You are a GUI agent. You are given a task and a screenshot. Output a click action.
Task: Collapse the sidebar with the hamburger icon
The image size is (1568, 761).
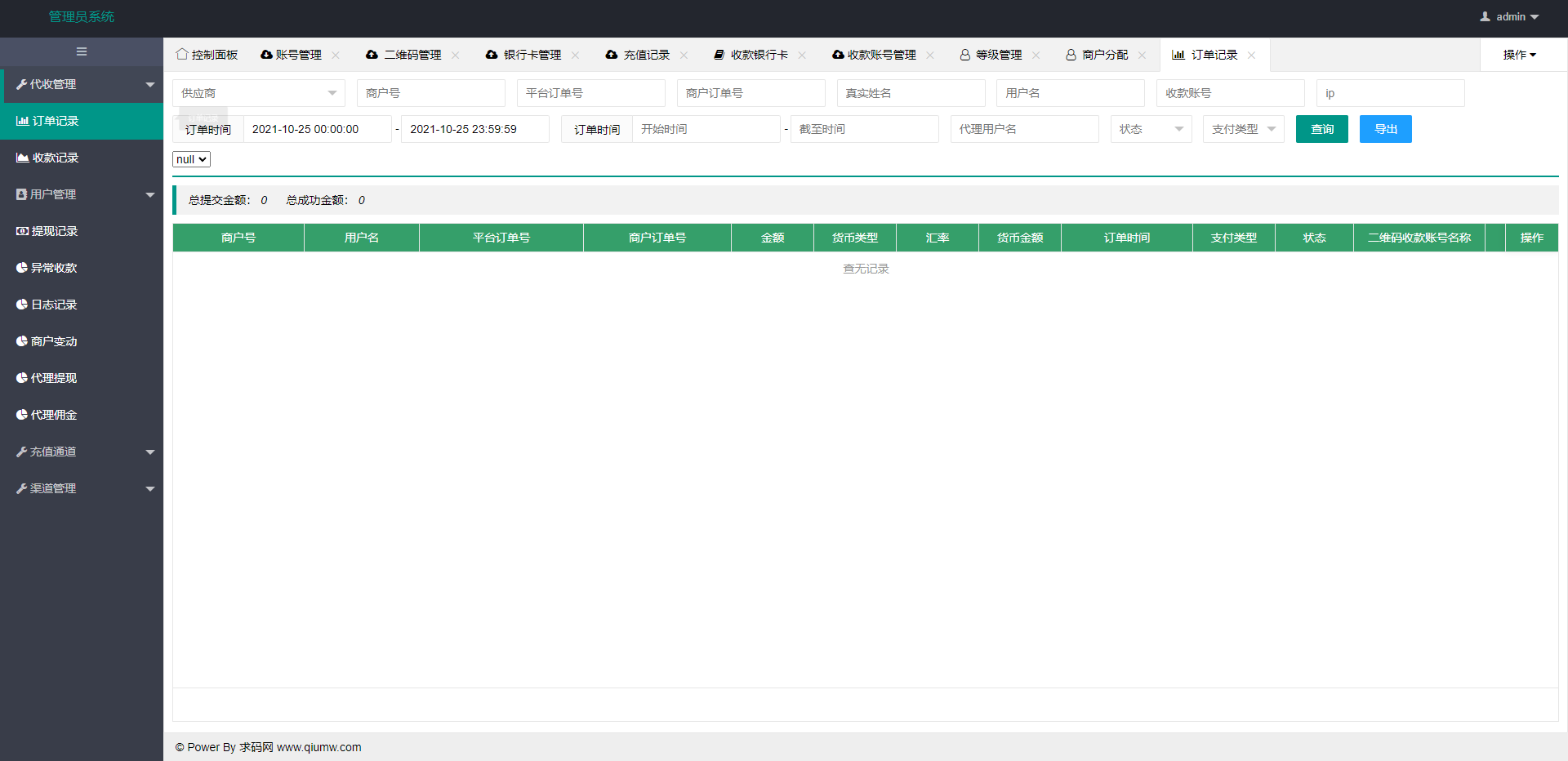coord(82,51)
